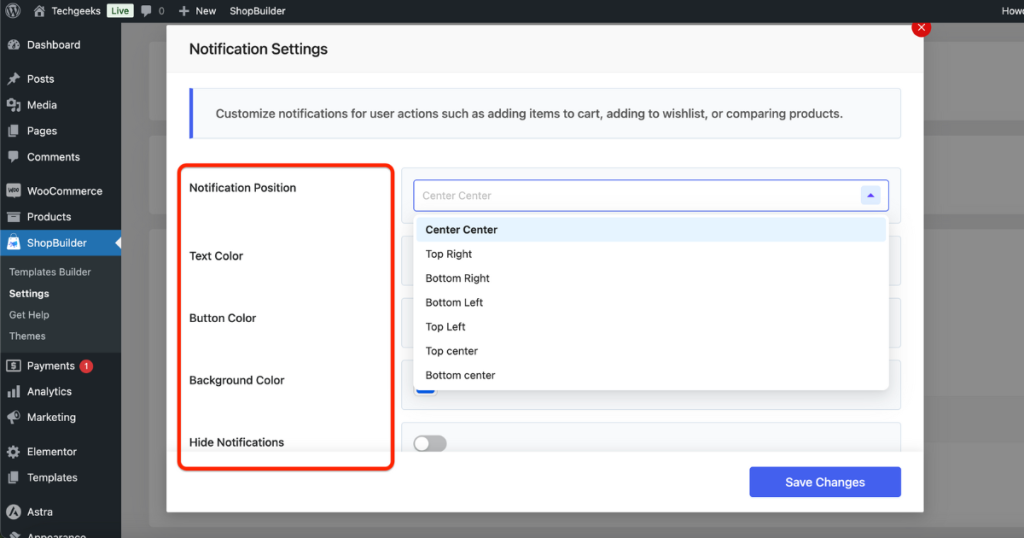Click the Techgeeks home icon

point(39,10)
